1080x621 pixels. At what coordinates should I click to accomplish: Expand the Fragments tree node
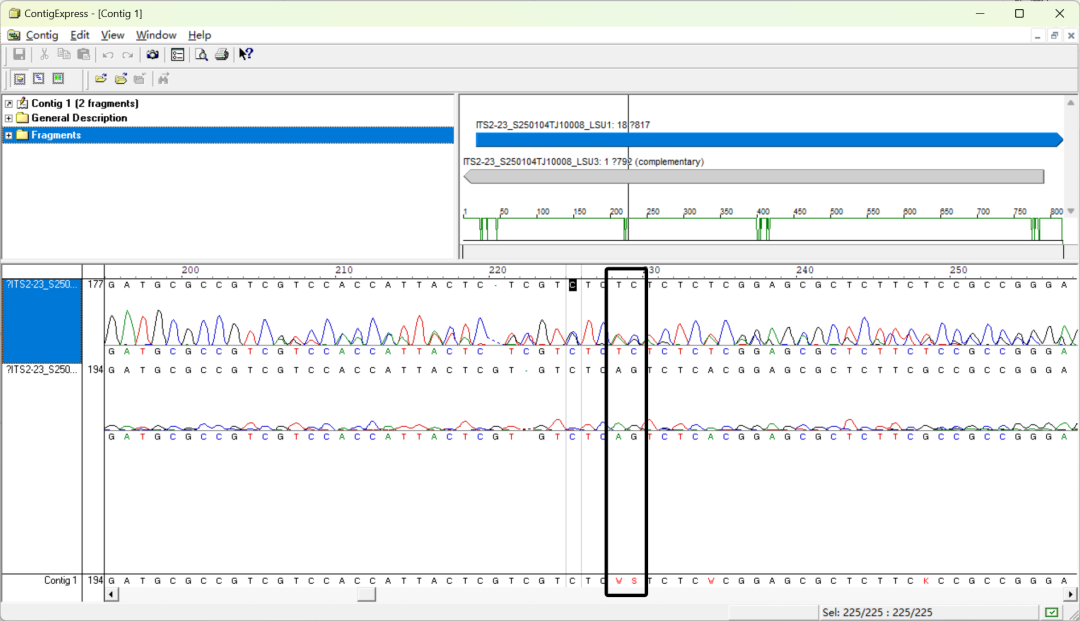click(8, 136)
